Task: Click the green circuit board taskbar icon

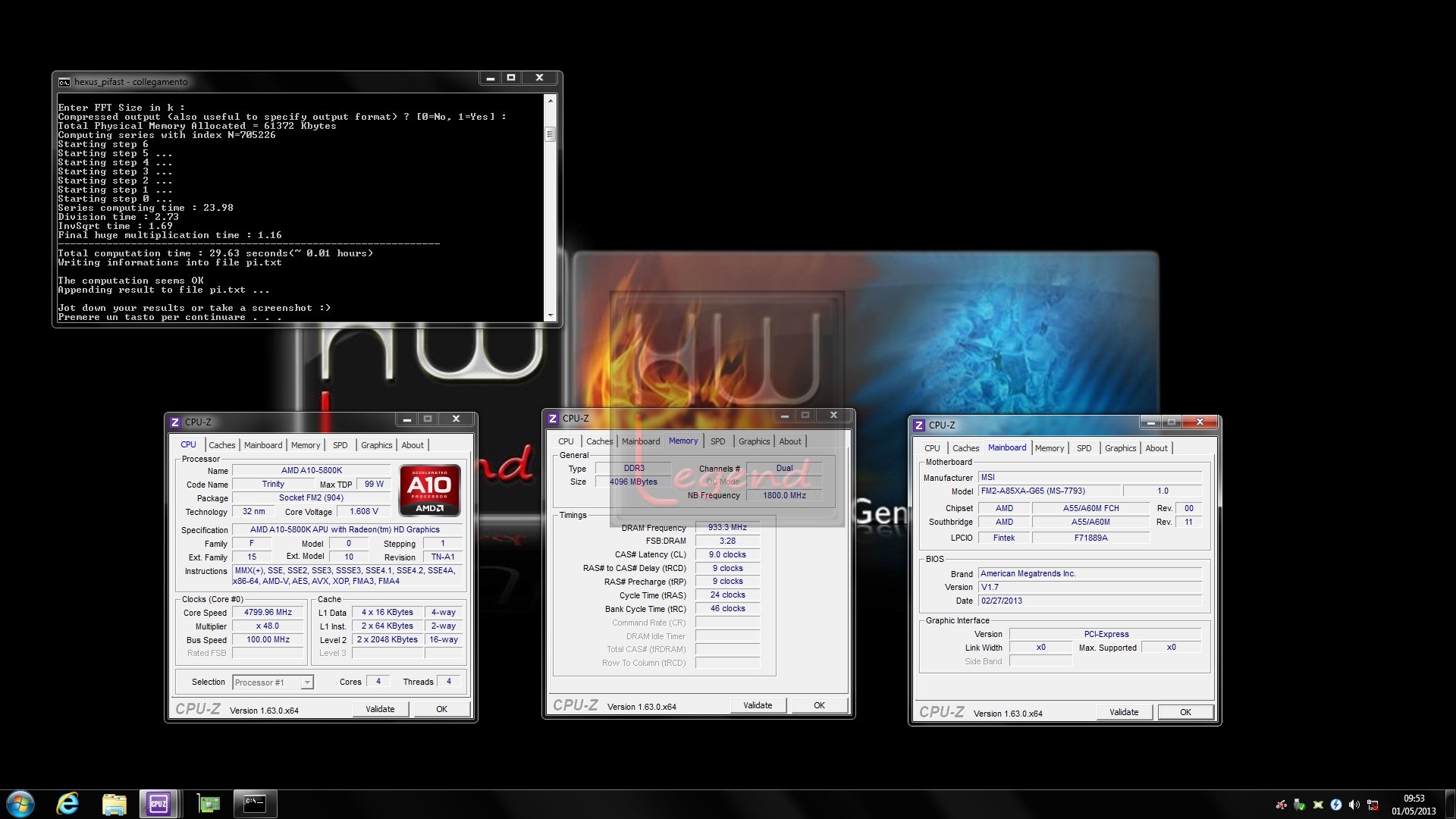Action: 209,804
